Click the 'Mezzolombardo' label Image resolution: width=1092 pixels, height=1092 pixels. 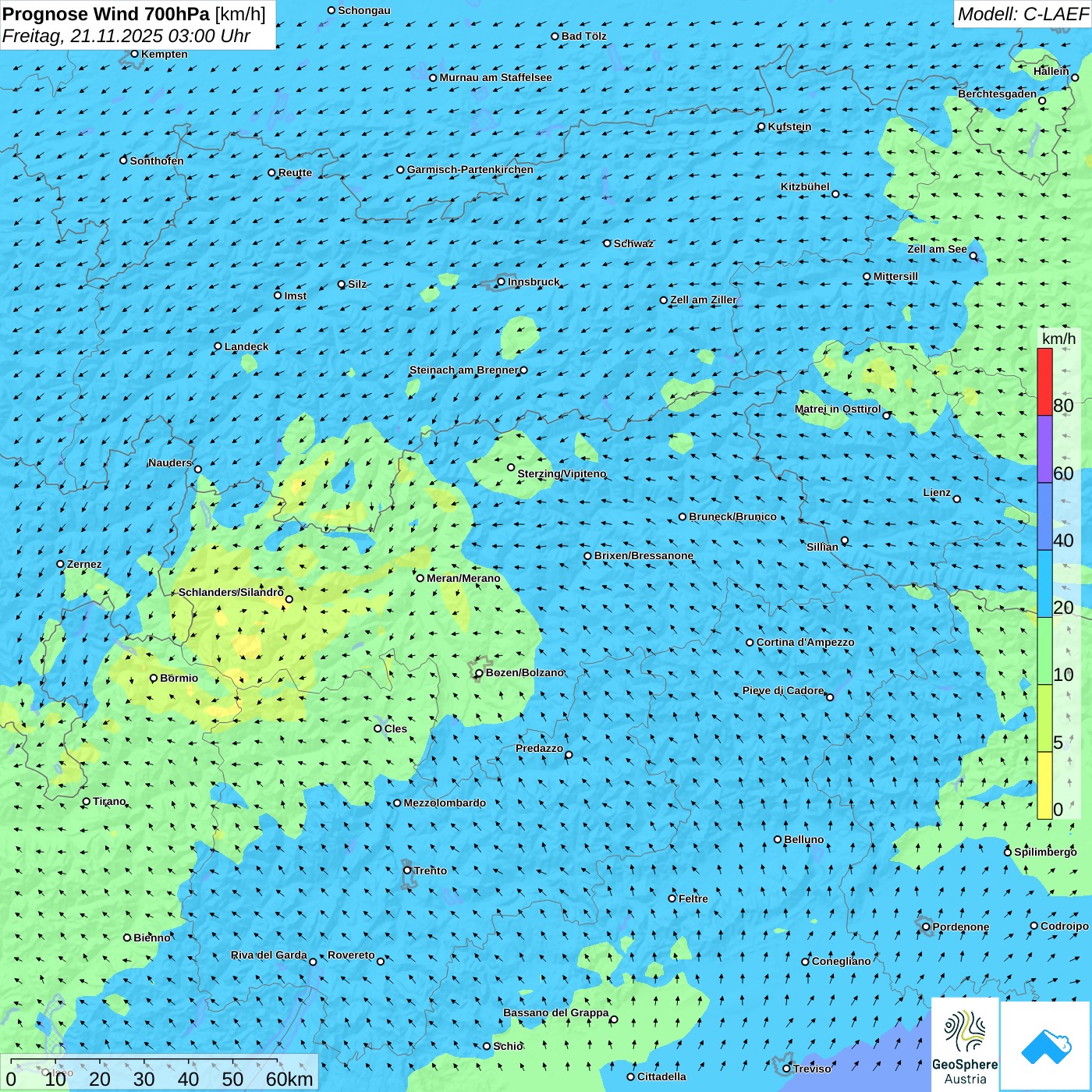445,803
